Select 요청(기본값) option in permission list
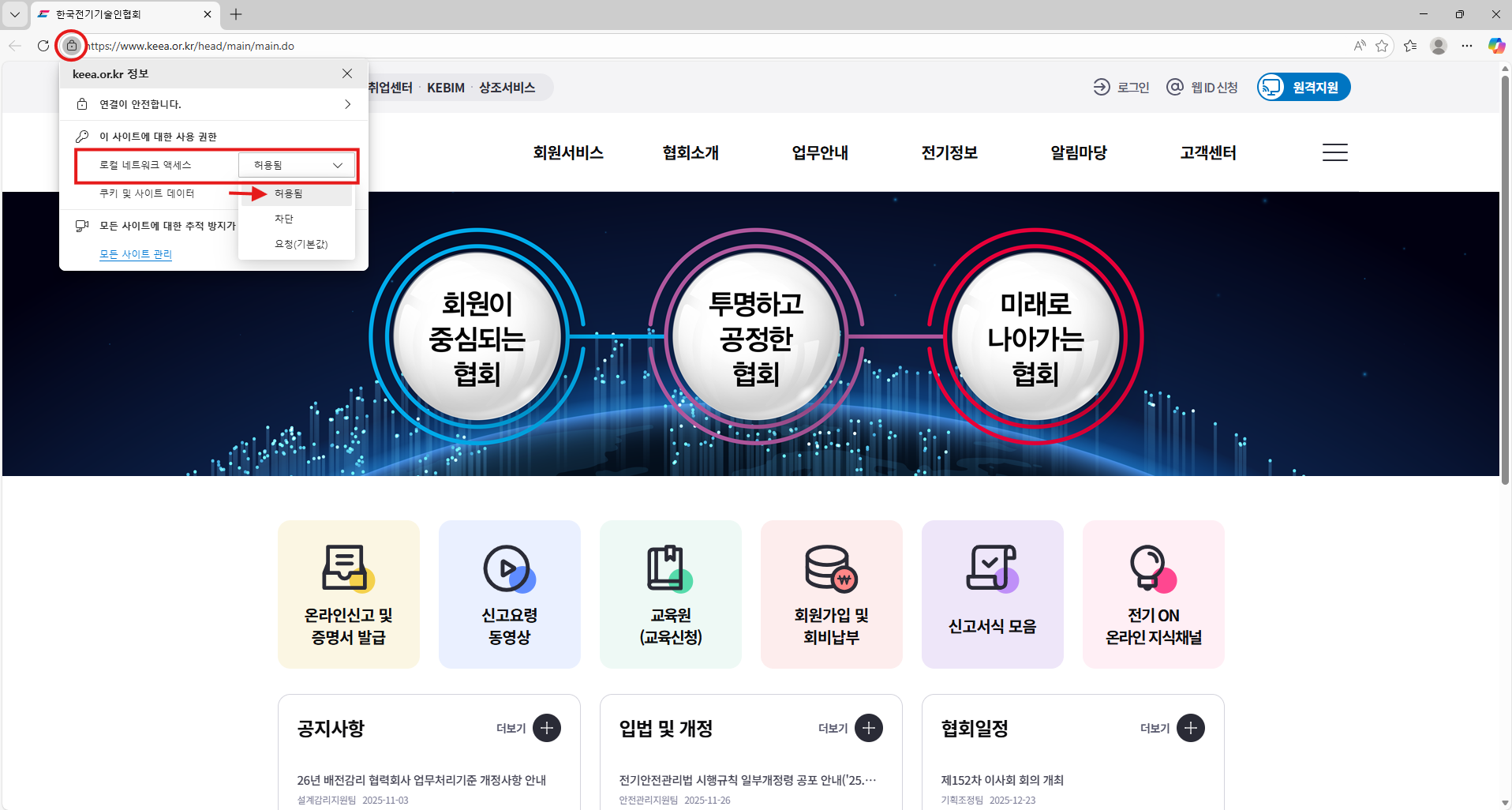This screenshot has height=810, width=1512. click(x=301, y=244)
